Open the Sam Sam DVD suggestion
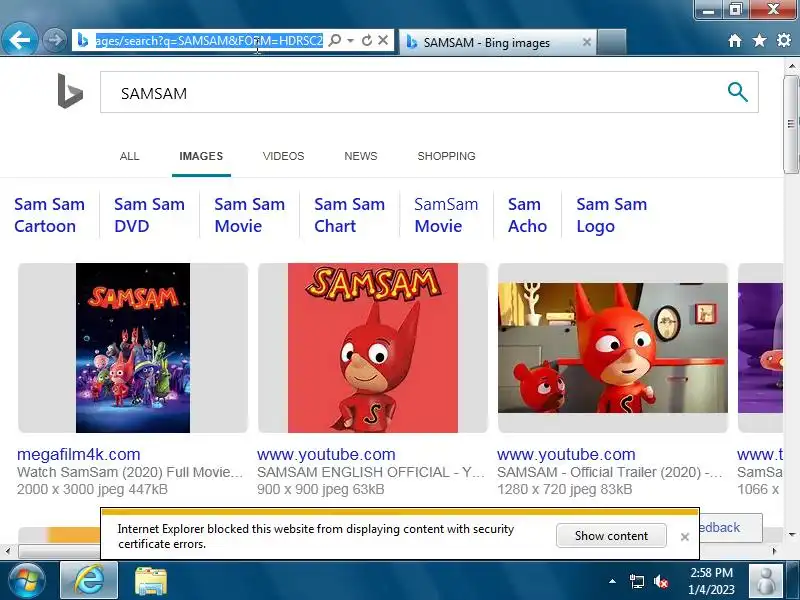The height and width of the screenshot is (600, 800). click(149, 215)
